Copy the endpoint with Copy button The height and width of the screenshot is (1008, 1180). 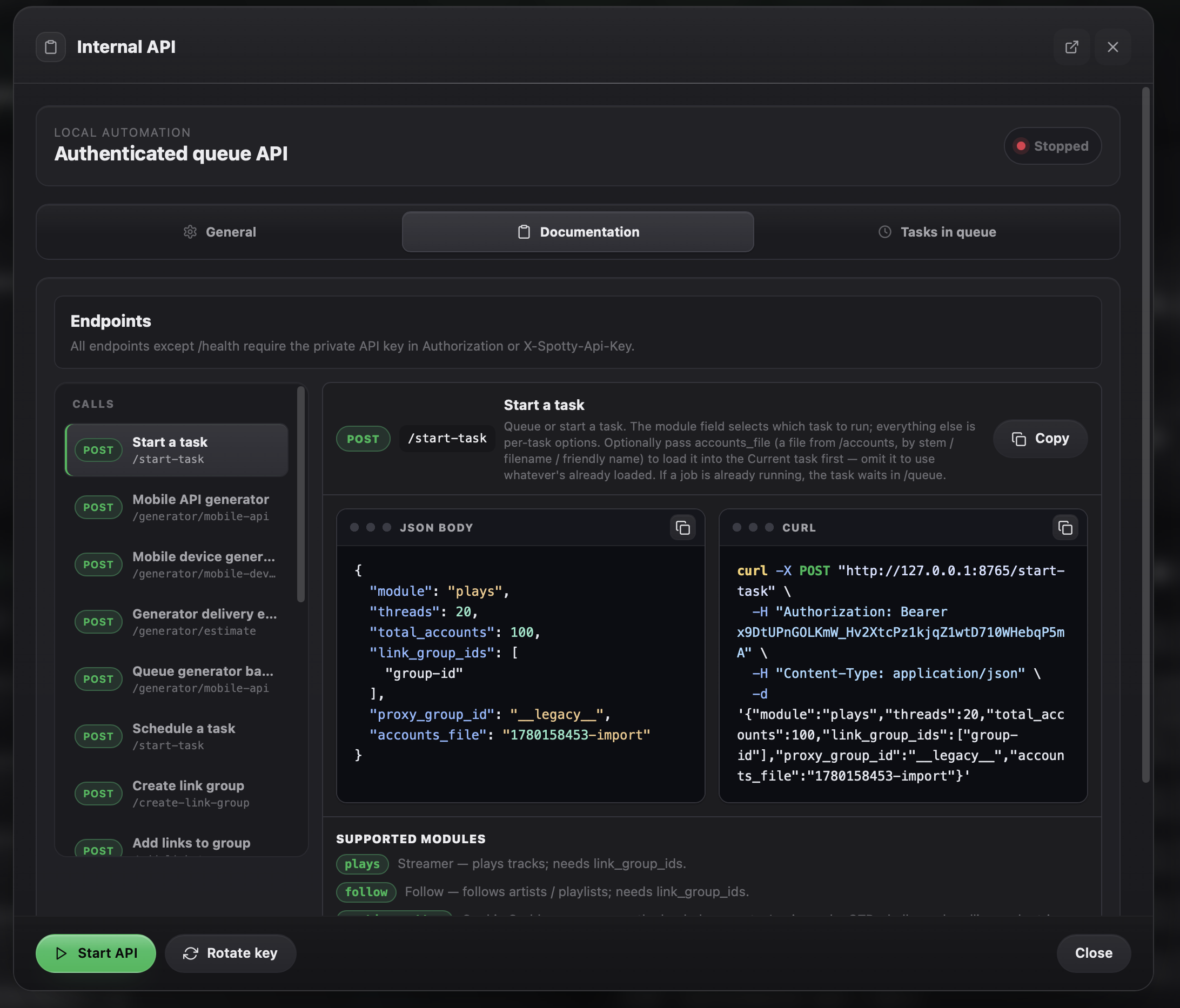tap(1040, 439)
